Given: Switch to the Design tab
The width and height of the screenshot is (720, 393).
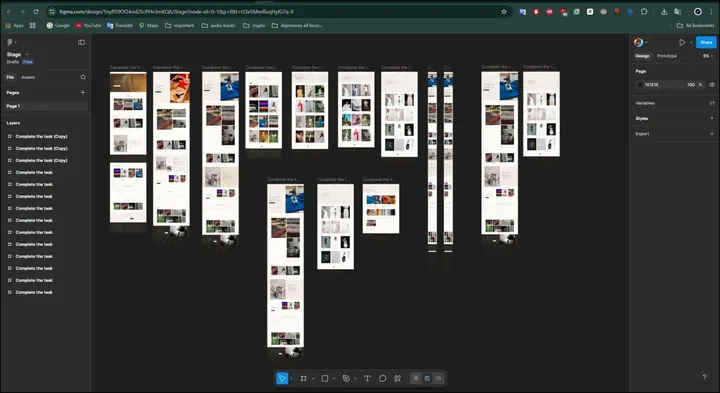Looking at the screenshot, I should [x=642, y=56].
